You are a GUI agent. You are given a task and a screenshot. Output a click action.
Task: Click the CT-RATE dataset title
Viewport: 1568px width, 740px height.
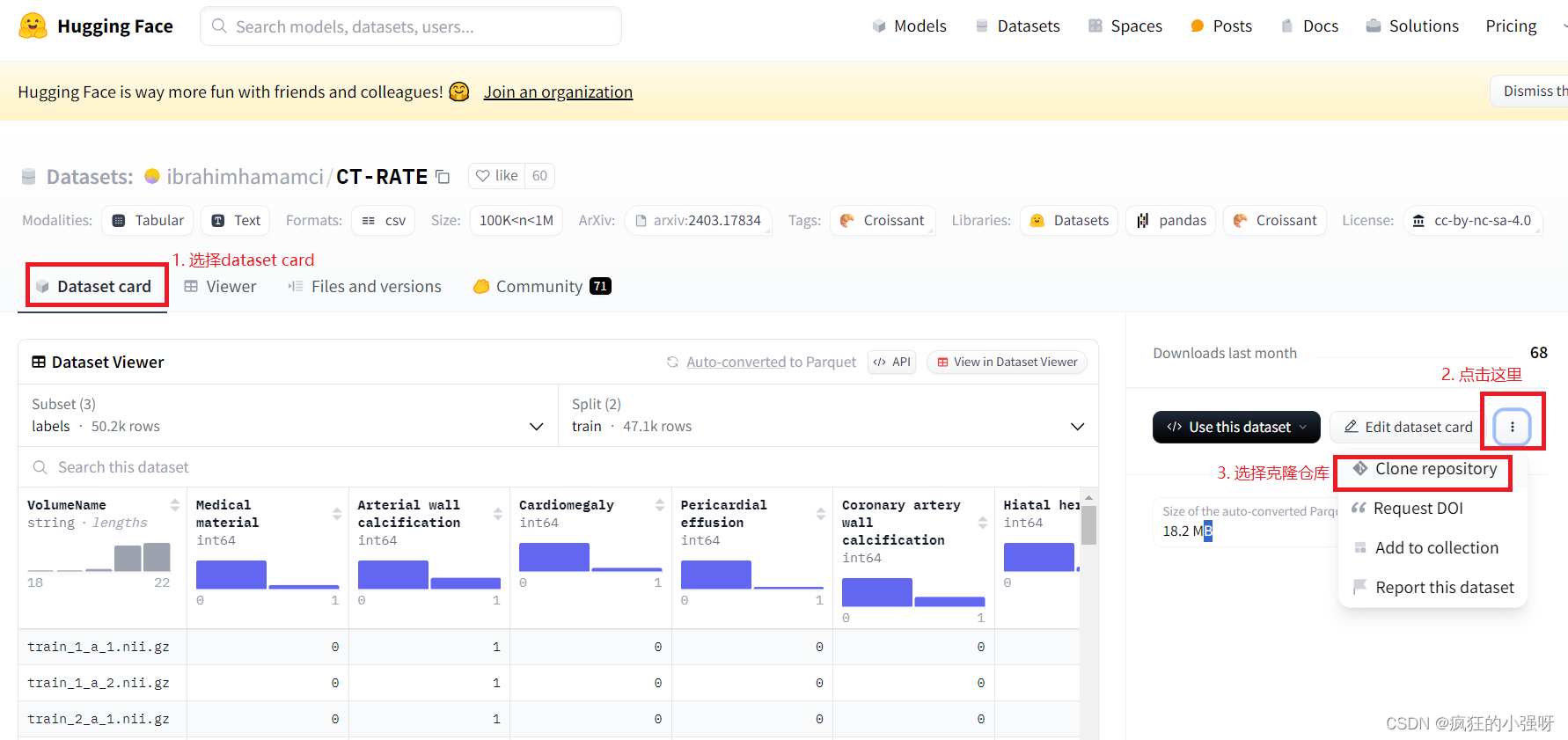pos(382,177)
